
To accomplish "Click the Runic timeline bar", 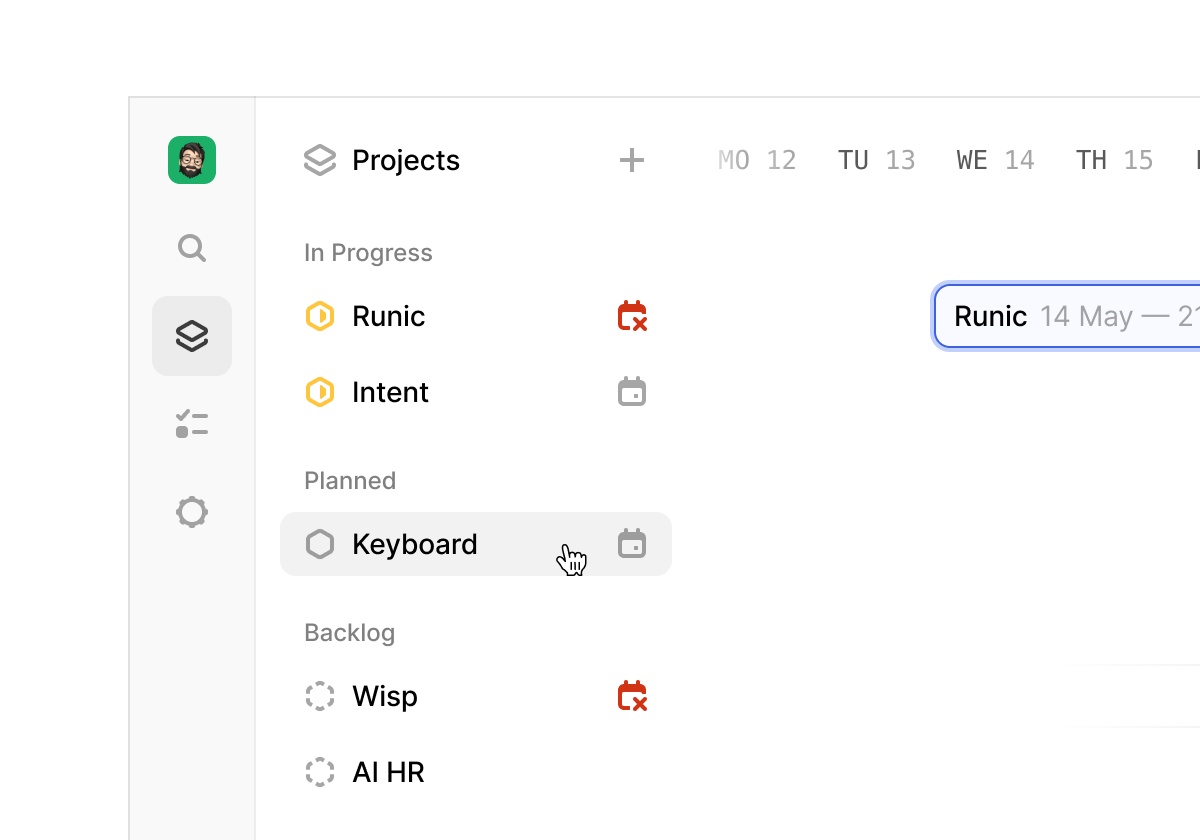I will coord(1066,316).
